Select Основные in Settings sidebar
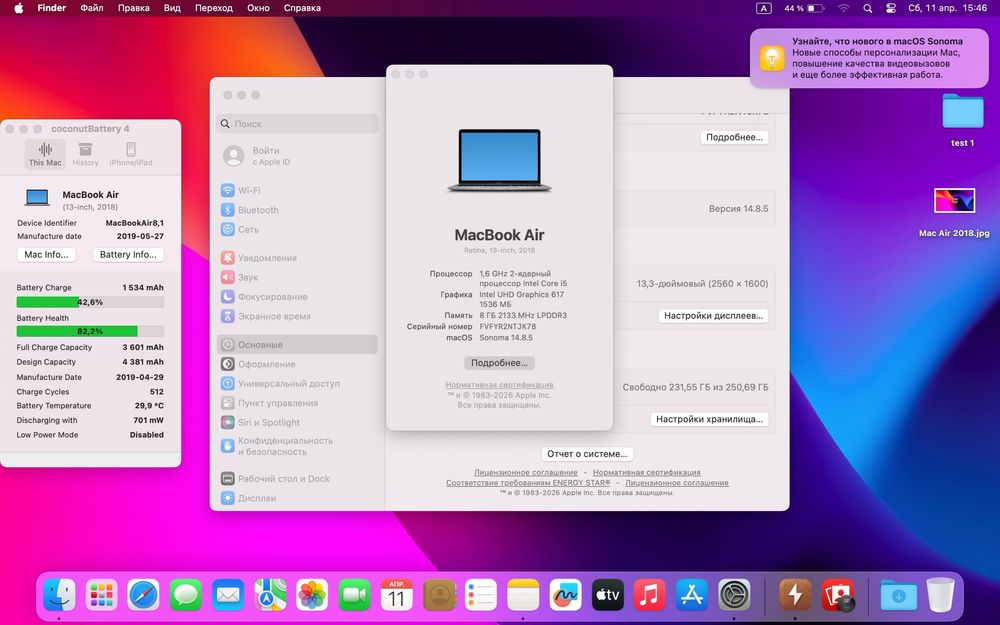1000x625 pixels. pyautogui.click(x=297, y=344)
